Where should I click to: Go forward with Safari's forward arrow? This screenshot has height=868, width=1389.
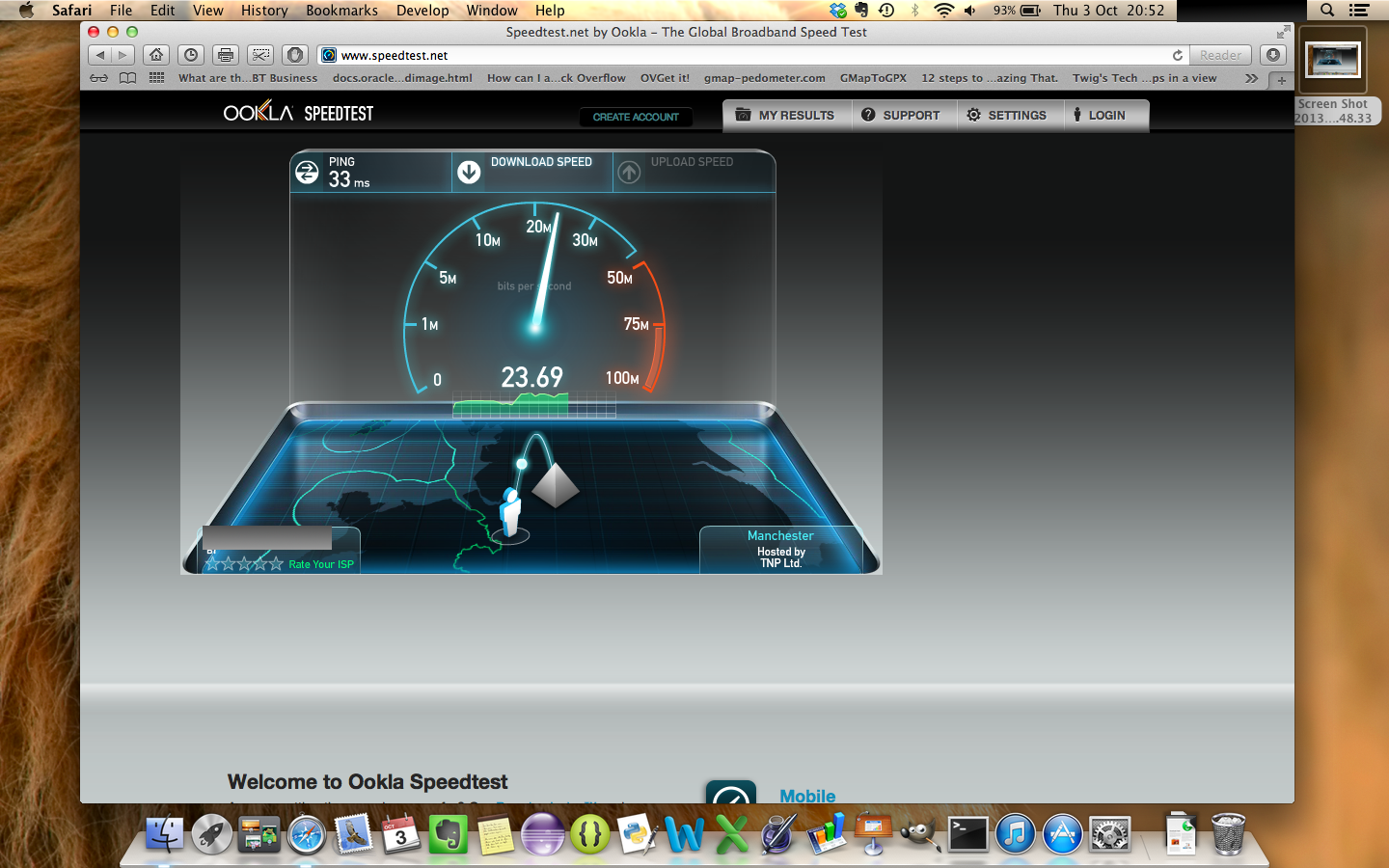(x=123, y=55)
